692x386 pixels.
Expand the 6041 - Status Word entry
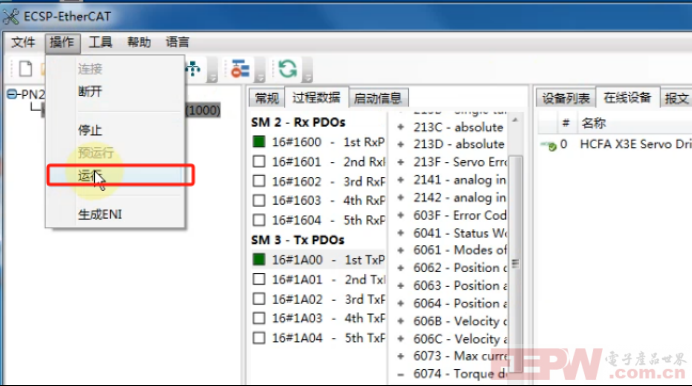401,232
